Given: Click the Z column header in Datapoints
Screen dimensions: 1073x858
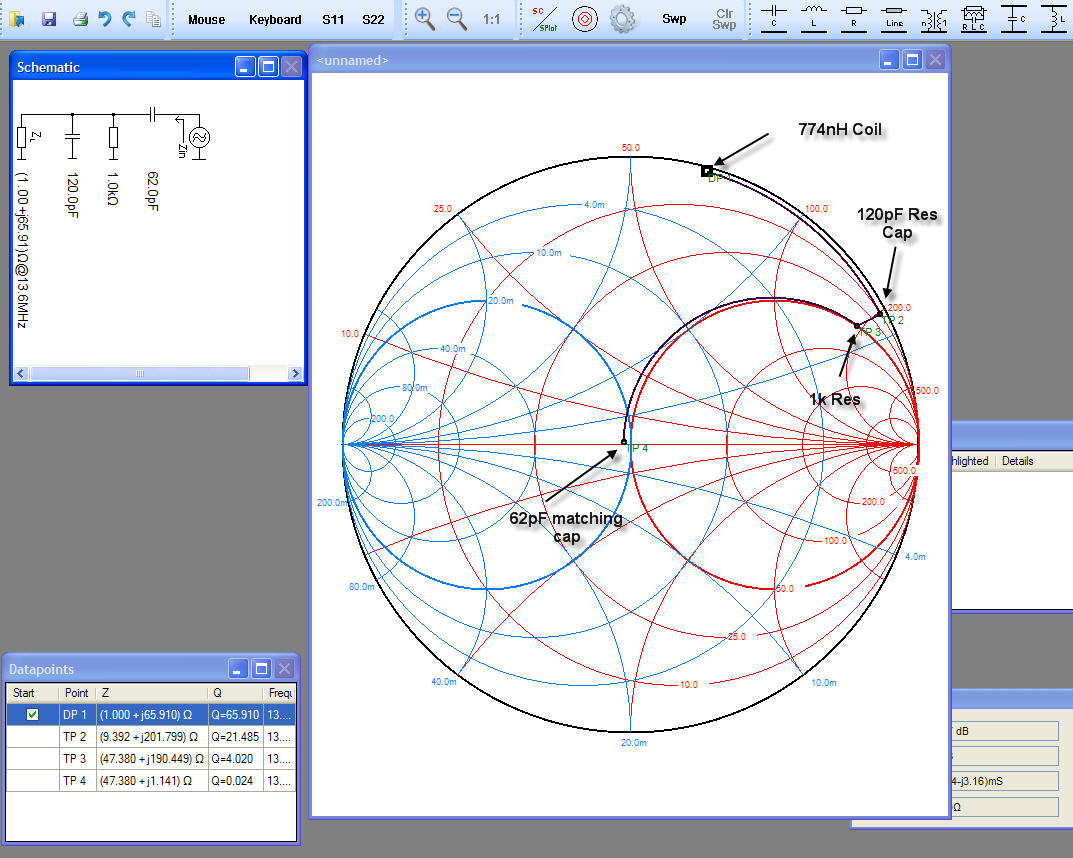Looking at the screenshot, I should click(x=152, y=692).
